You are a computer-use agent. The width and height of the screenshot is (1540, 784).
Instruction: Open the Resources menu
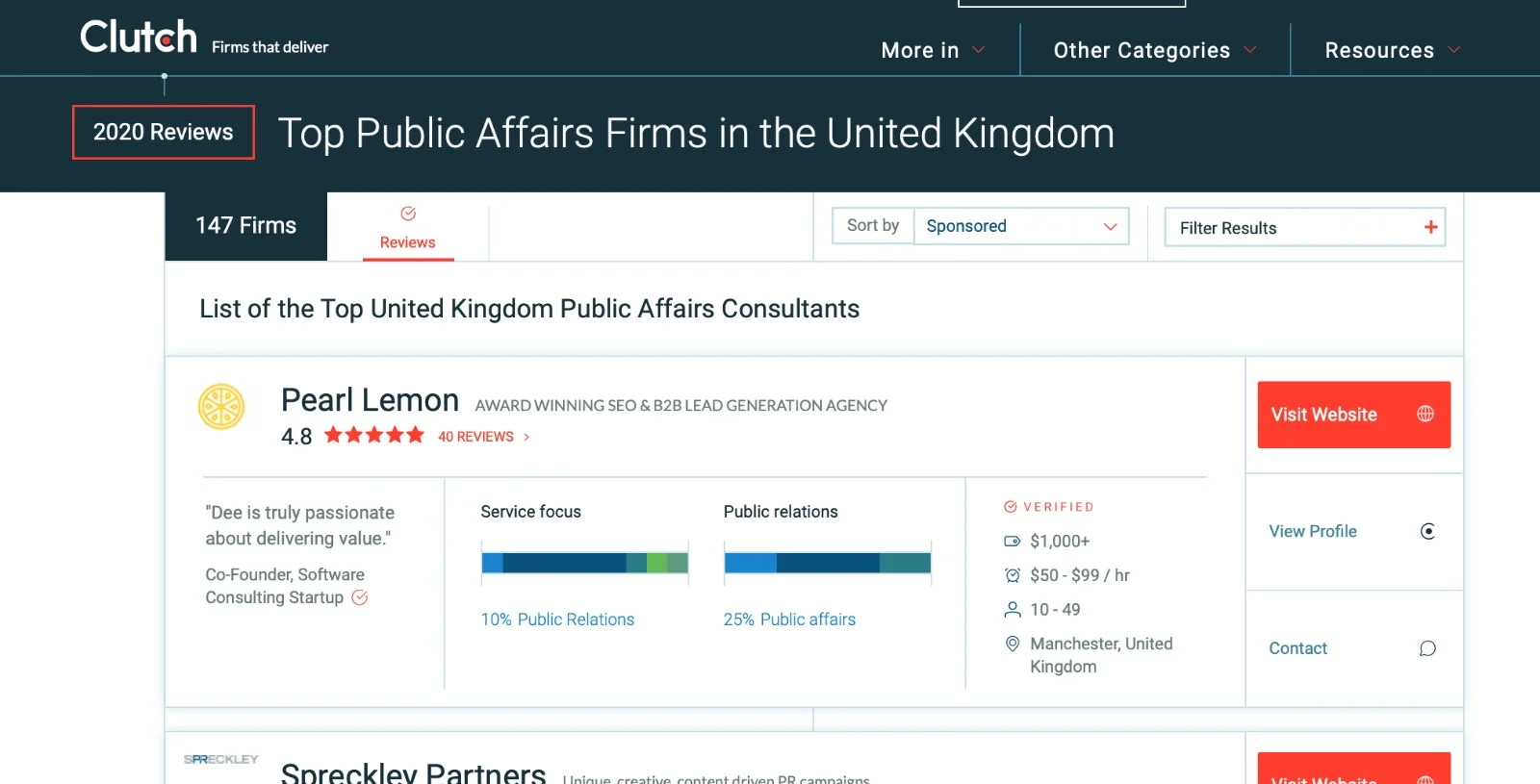[x=1393, y=50]
